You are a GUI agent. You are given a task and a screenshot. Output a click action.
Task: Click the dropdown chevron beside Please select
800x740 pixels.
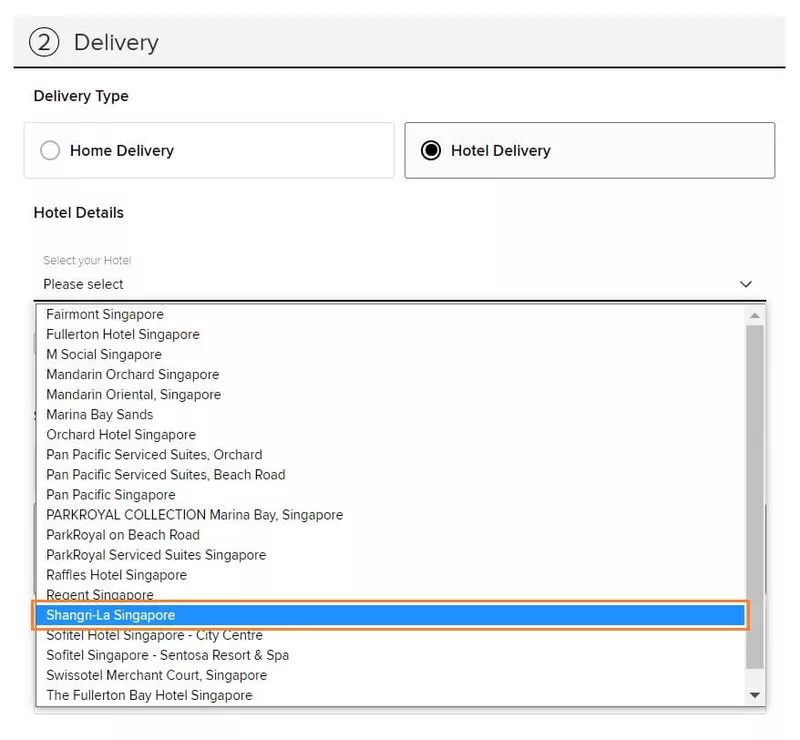pos(745,284)
